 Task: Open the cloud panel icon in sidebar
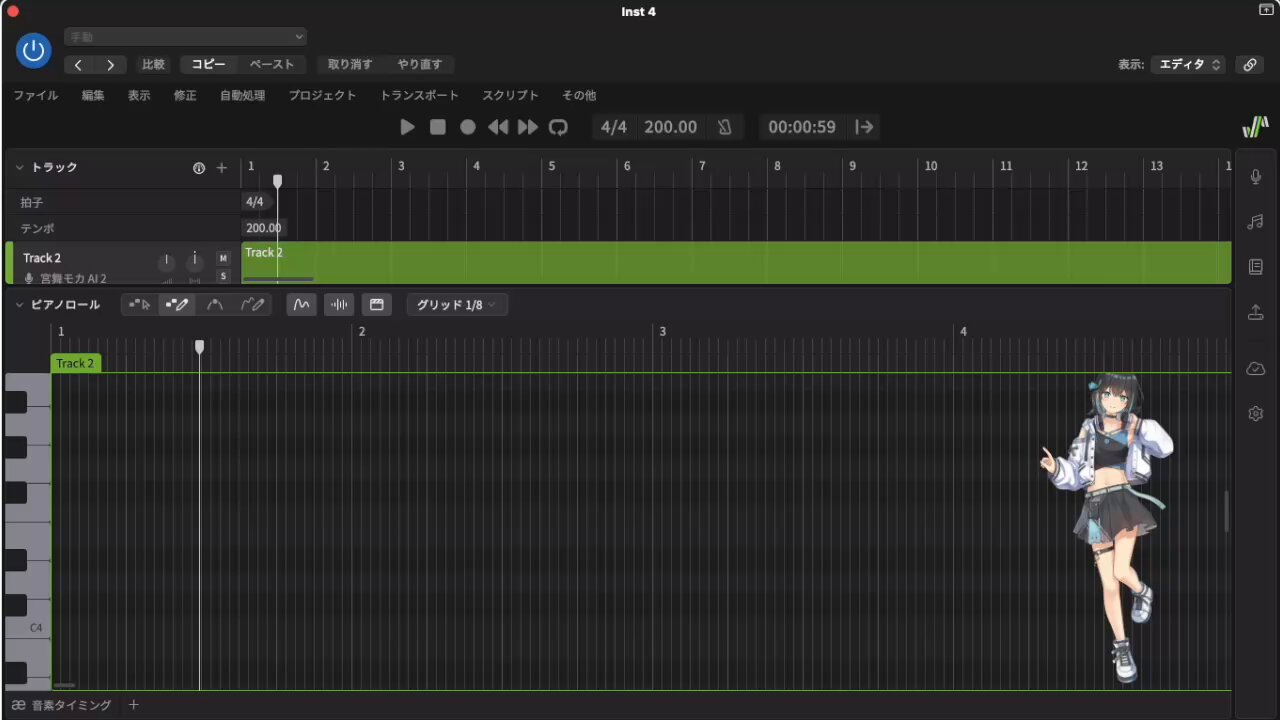(1256, 369)
